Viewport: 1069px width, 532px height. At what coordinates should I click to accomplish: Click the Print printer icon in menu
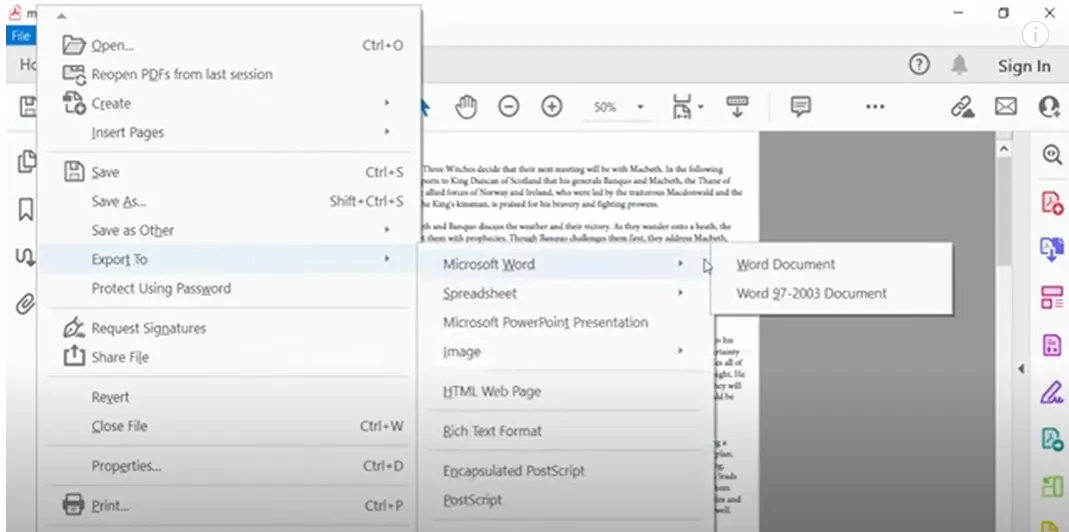[x=74, y=505]
